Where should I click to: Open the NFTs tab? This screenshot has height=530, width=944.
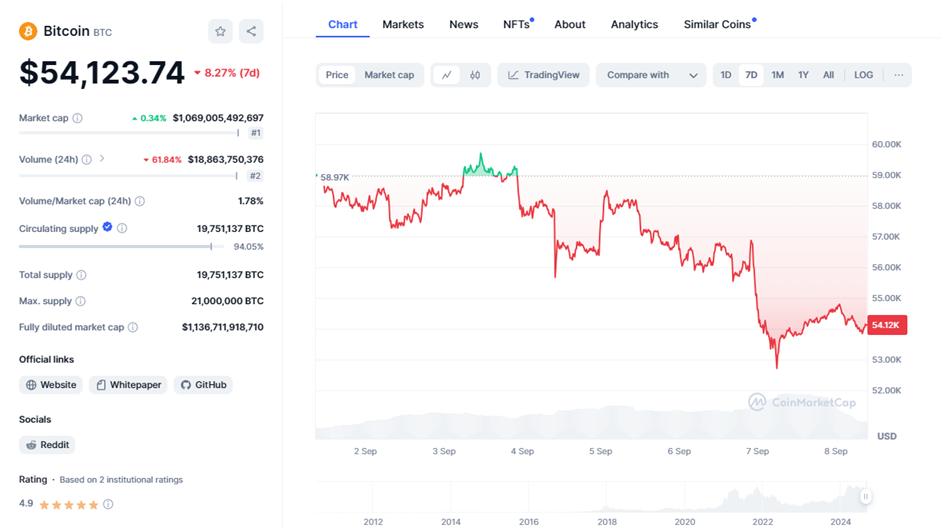coord(517,25)
